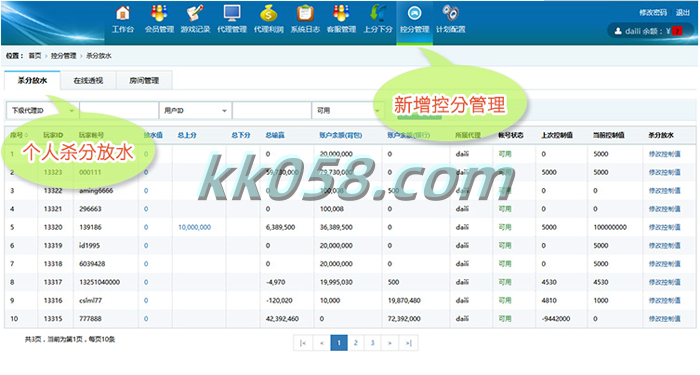This screenshot has width=700, height=375.
Task: Click the 上次控制值 column header
Action: tap(557, 135)
